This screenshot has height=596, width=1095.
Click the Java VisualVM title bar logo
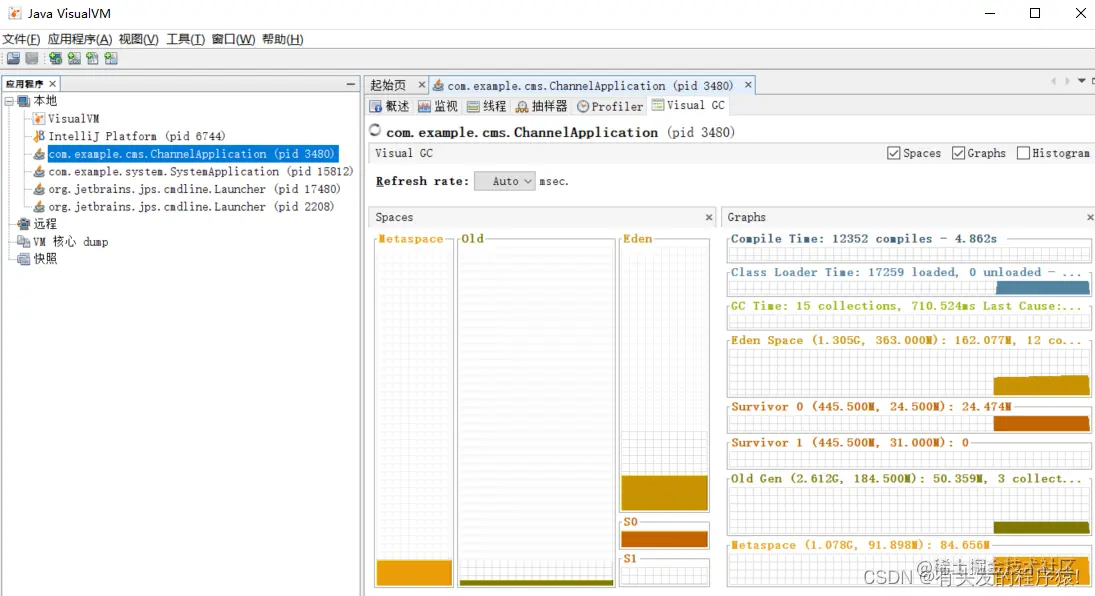coord(14,13)
